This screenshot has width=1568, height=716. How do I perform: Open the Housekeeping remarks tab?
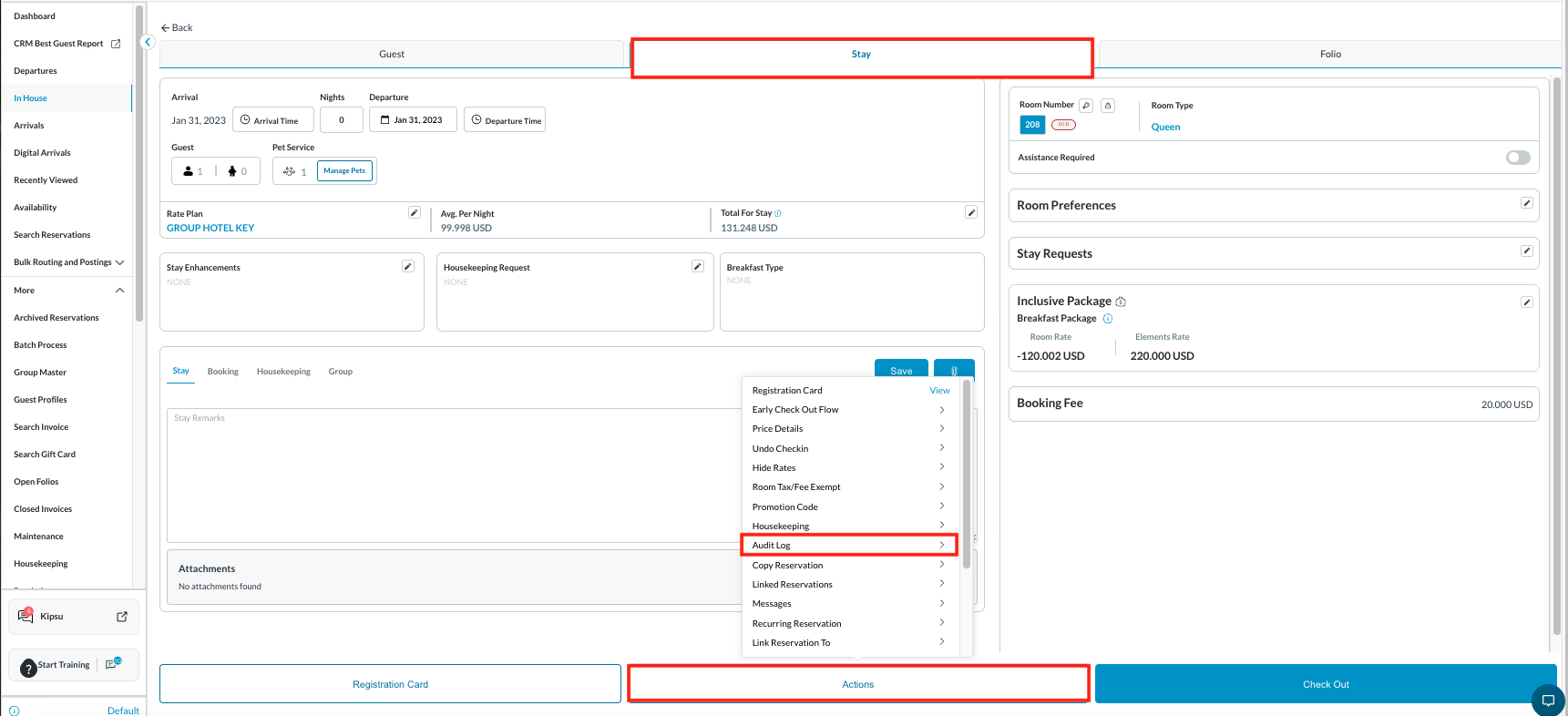coord(283,372)
